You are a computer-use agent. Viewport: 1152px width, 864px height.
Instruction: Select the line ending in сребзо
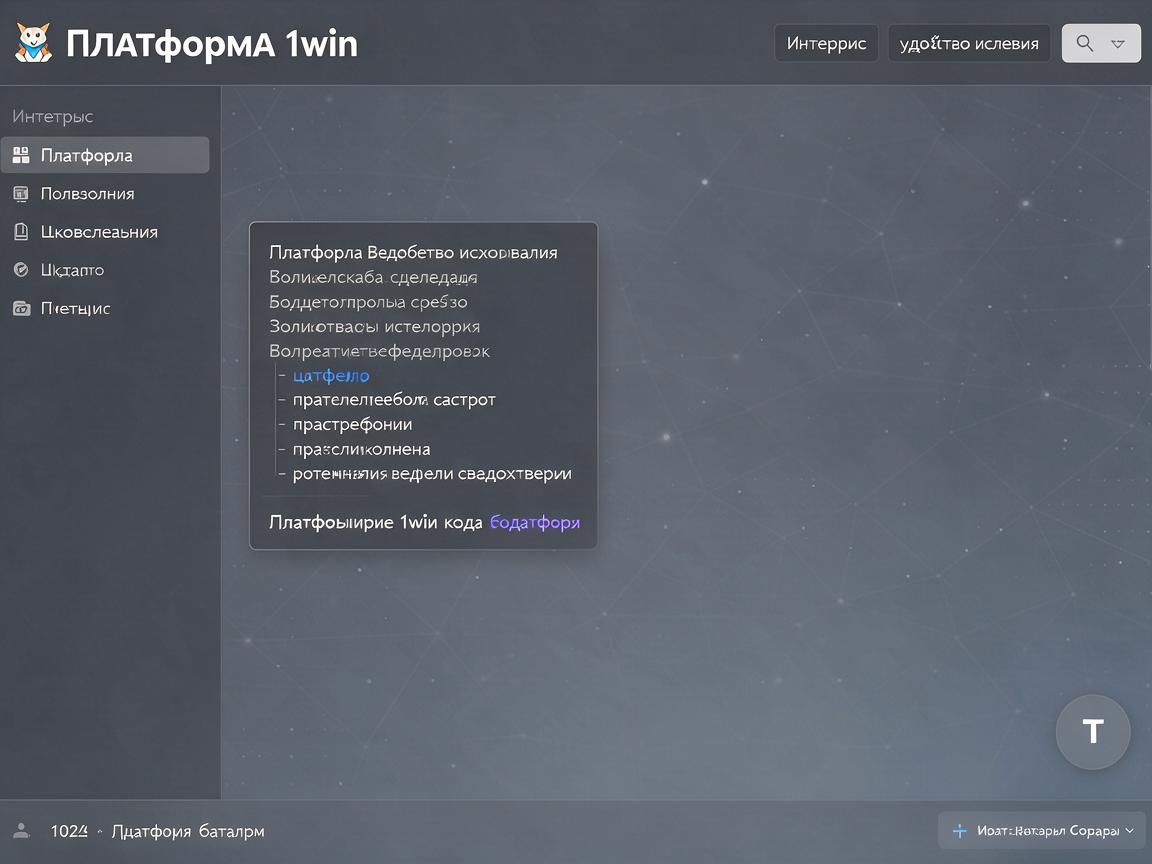(368, 302)
